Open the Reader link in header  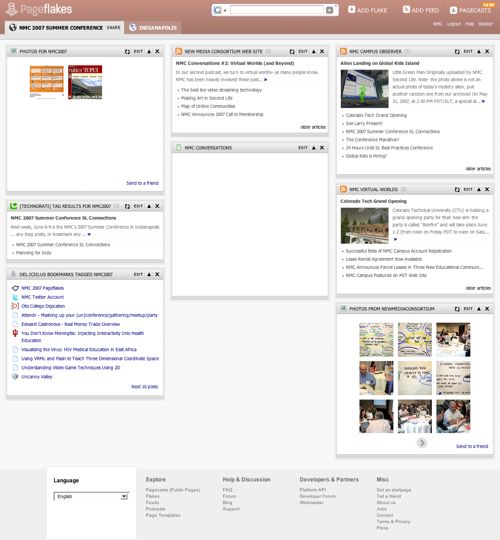[486, 24]
